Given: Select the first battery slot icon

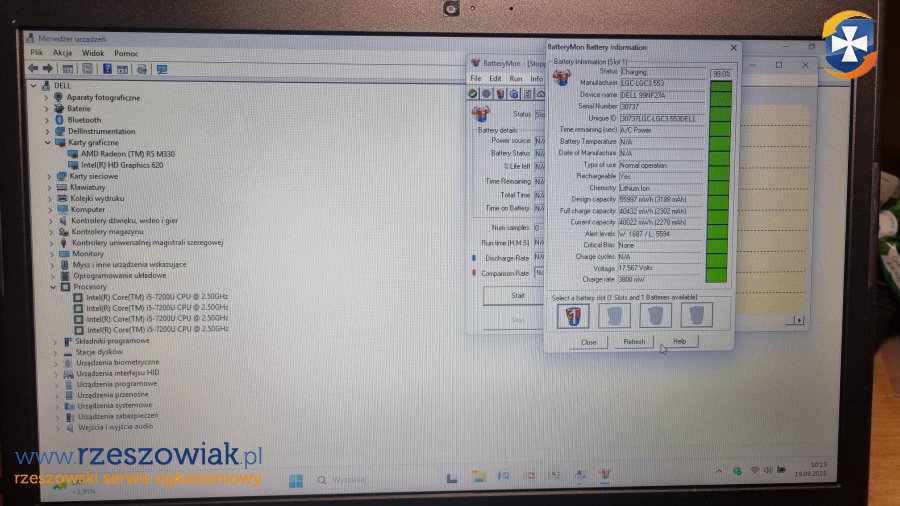Looking at the screenshot, I should [x=572, y=316].
